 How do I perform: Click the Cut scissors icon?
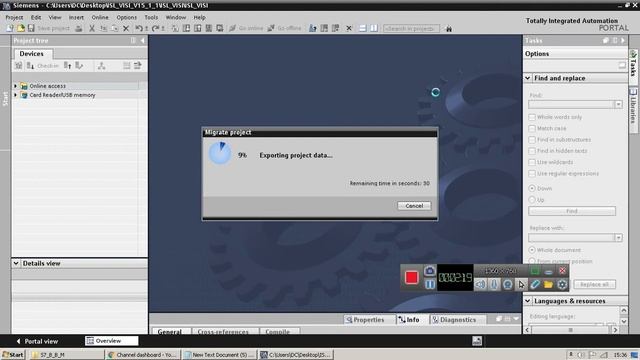click(x=92, y=29)
